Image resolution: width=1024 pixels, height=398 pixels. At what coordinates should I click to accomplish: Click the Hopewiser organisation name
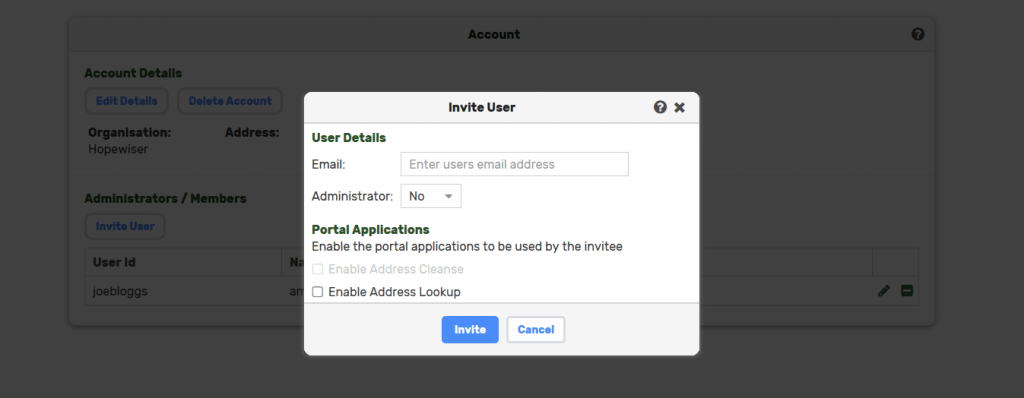coord(118,149)
